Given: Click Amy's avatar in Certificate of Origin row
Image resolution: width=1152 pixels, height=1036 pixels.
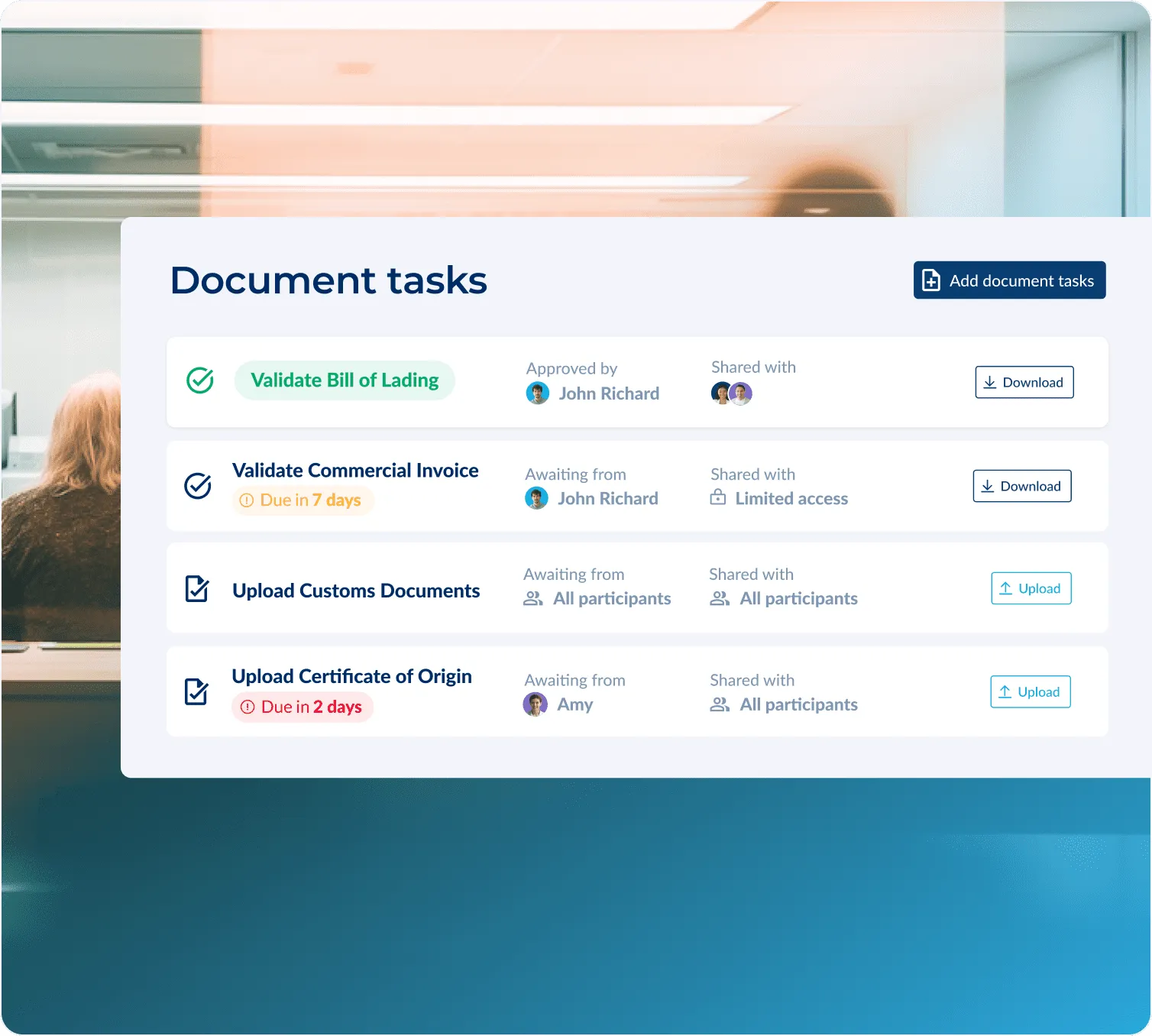Looking at the screenshot, I should coord(535,704).
